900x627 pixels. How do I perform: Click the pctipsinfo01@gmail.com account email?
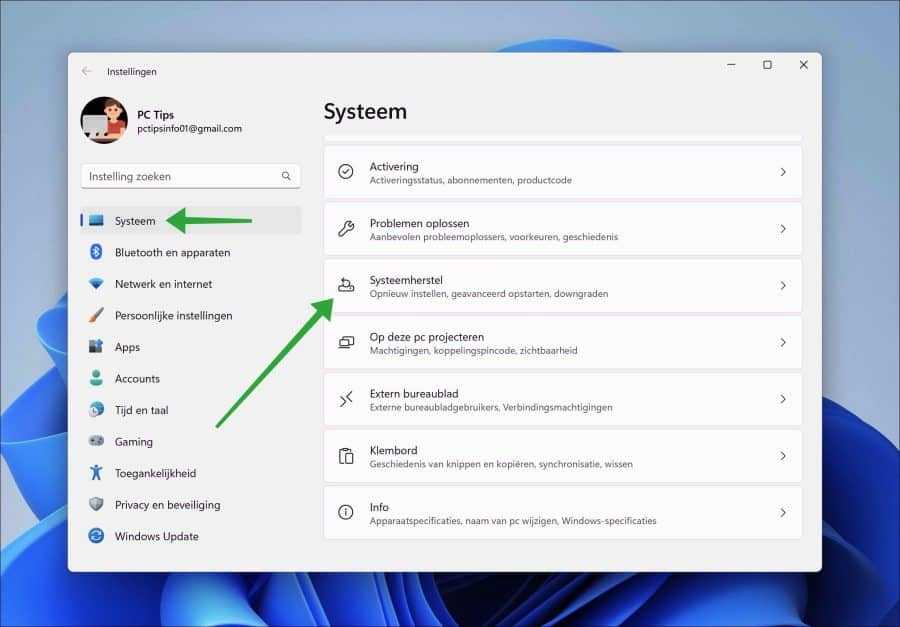(189, 129)
